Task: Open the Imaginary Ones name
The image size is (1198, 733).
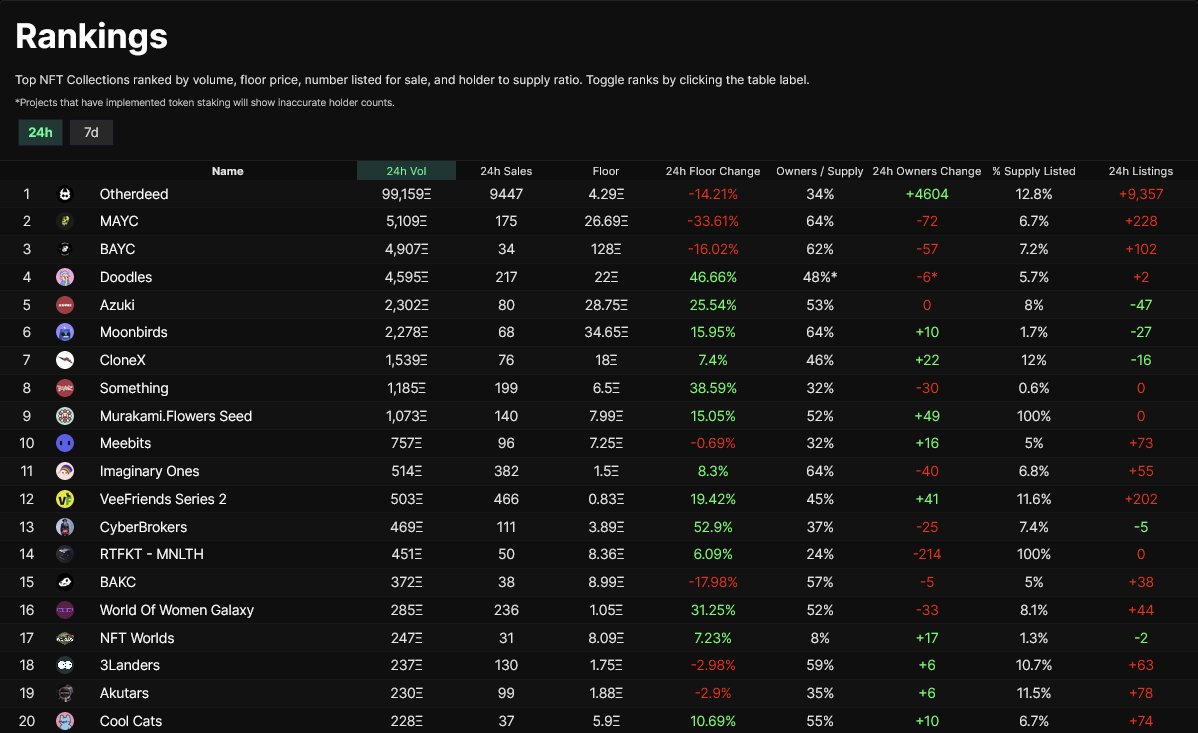Action: (x=149, y=471)
